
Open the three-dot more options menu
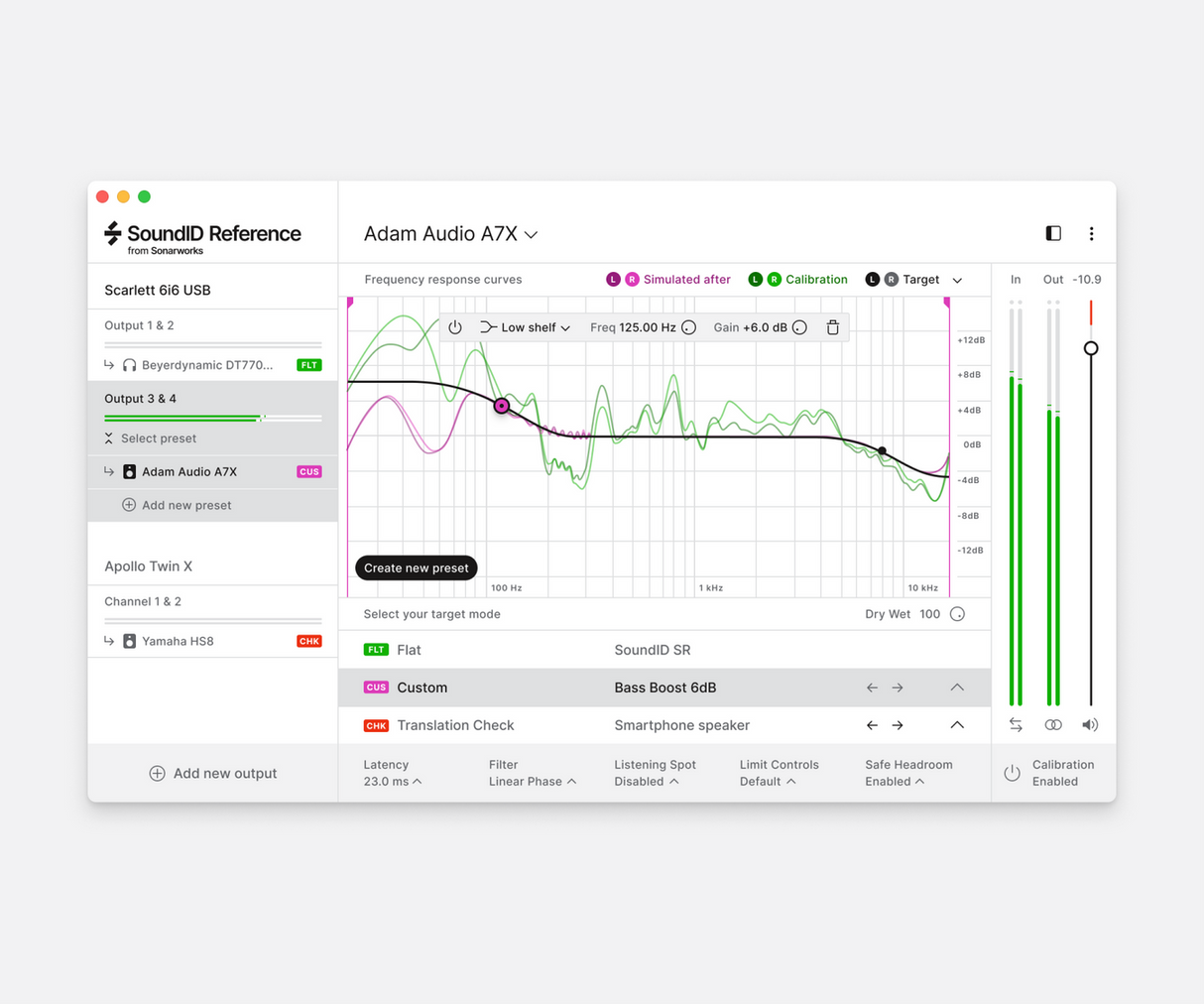click(x=1091, y=233)
